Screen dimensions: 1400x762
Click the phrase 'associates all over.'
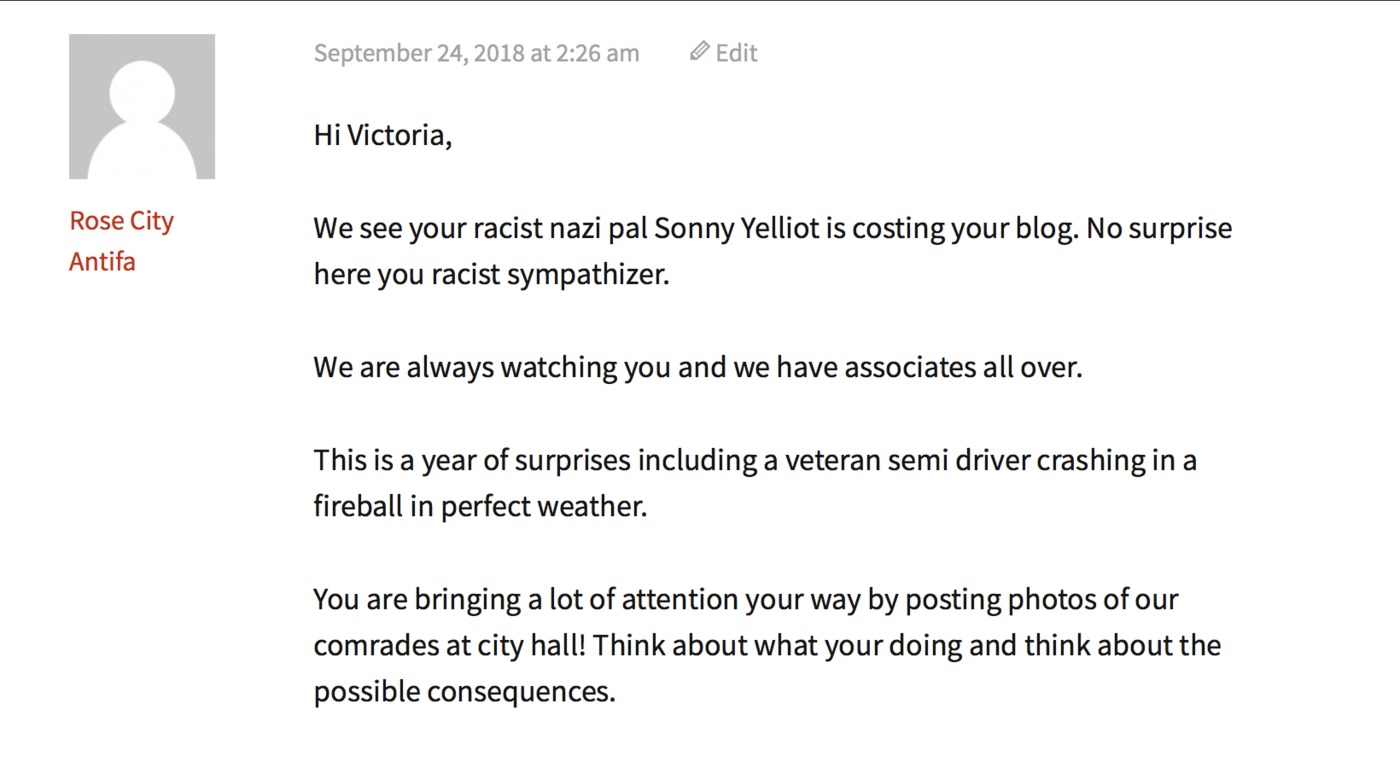pos(963,367)
